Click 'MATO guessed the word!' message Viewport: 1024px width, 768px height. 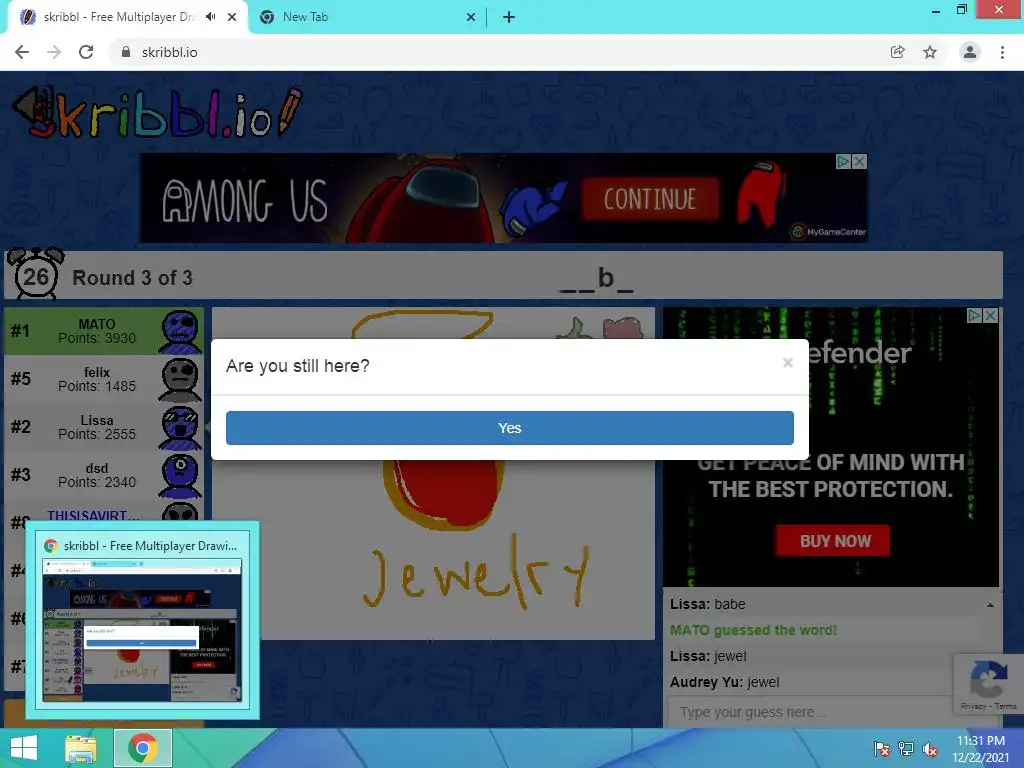753,630
